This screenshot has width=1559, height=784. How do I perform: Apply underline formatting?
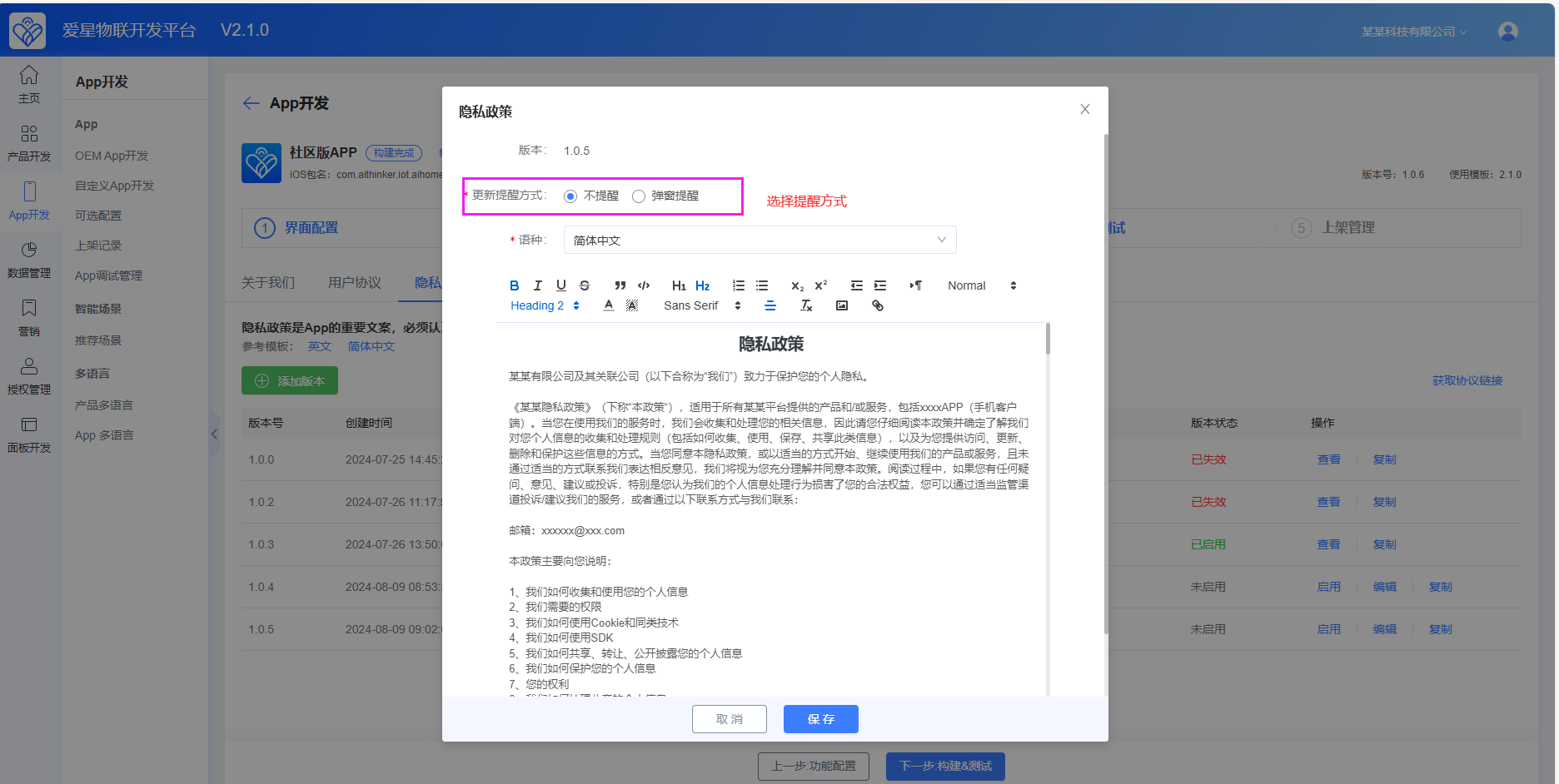pyautogui.click(x=560, y=285)
